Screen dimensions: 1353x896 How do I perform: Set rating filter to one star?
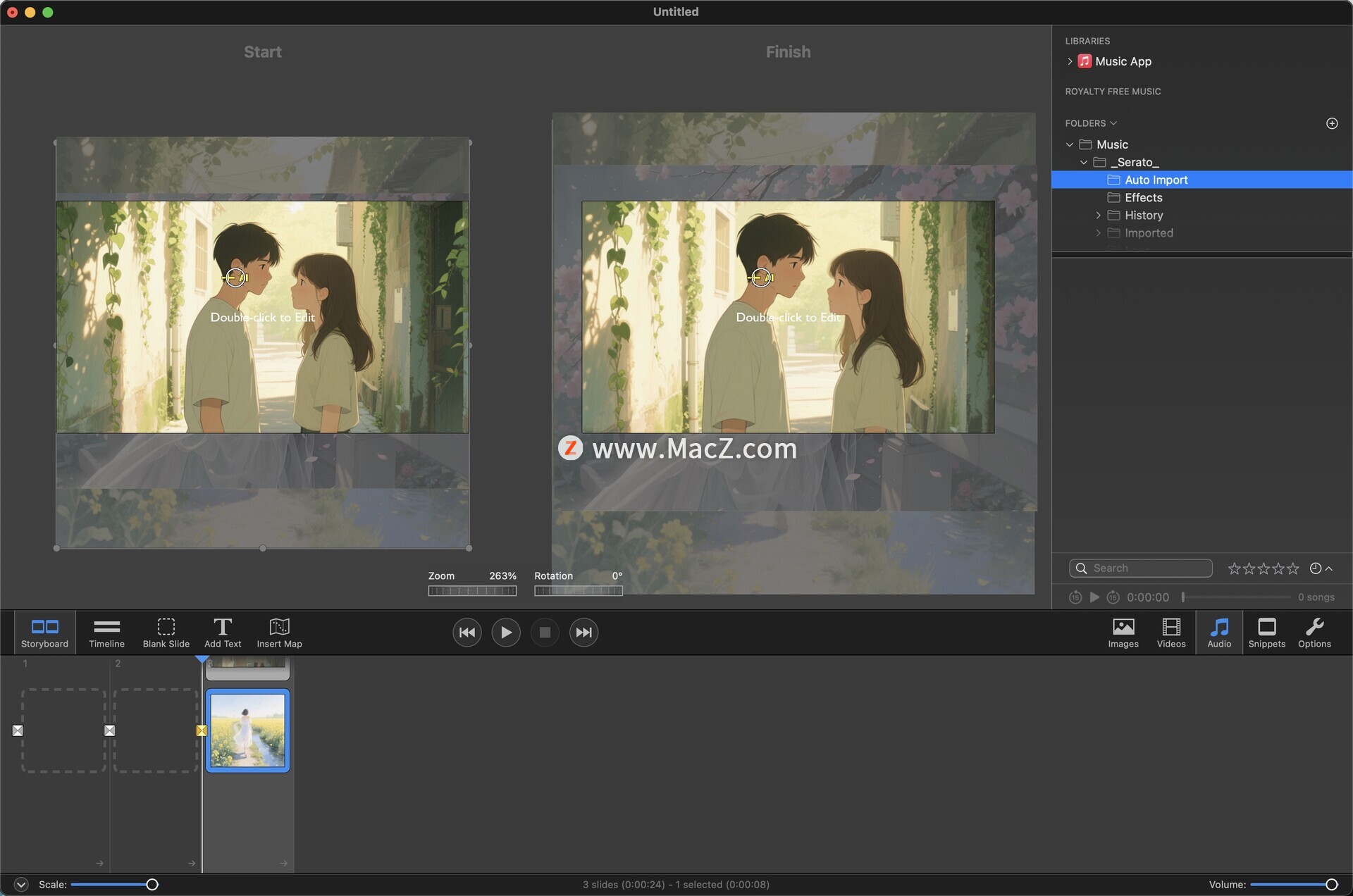1234,568
